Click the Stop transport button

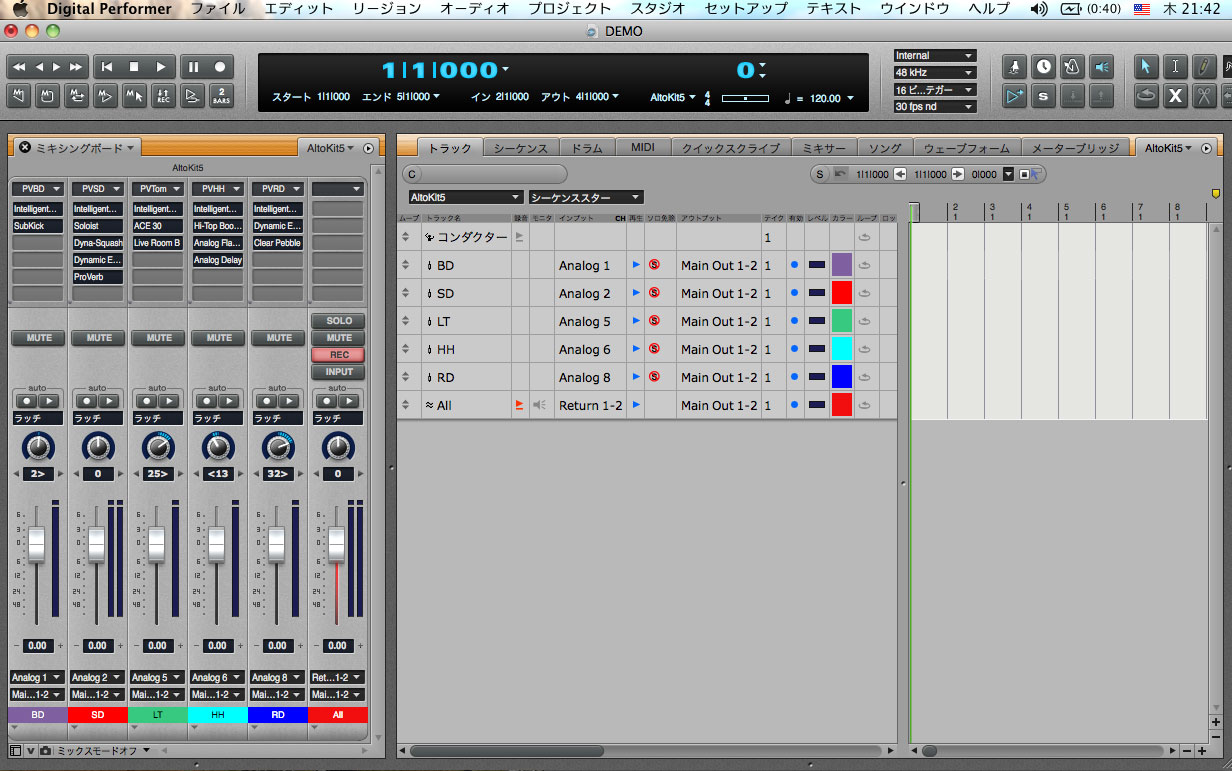click(x=134, y=67)
